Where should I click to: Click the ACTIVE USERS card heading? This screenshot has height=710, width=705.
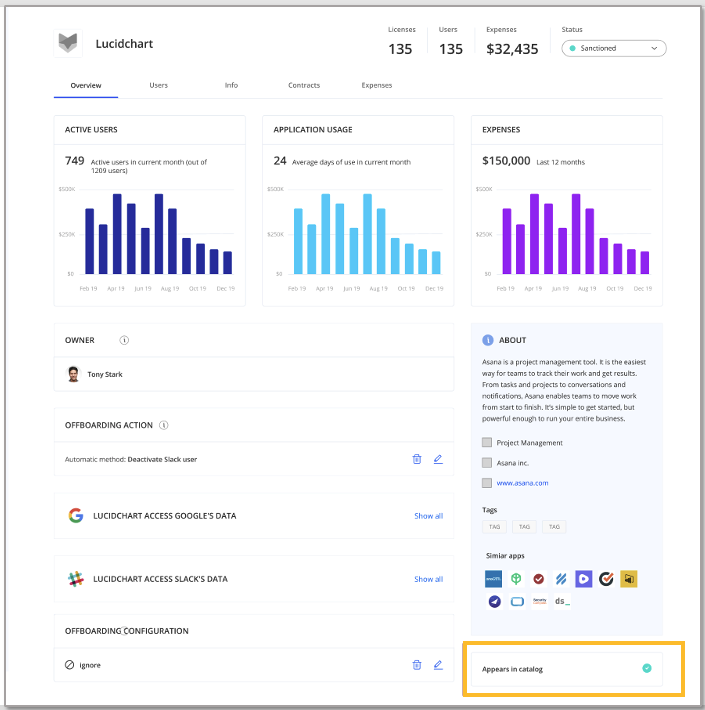[x=91, y=130]
